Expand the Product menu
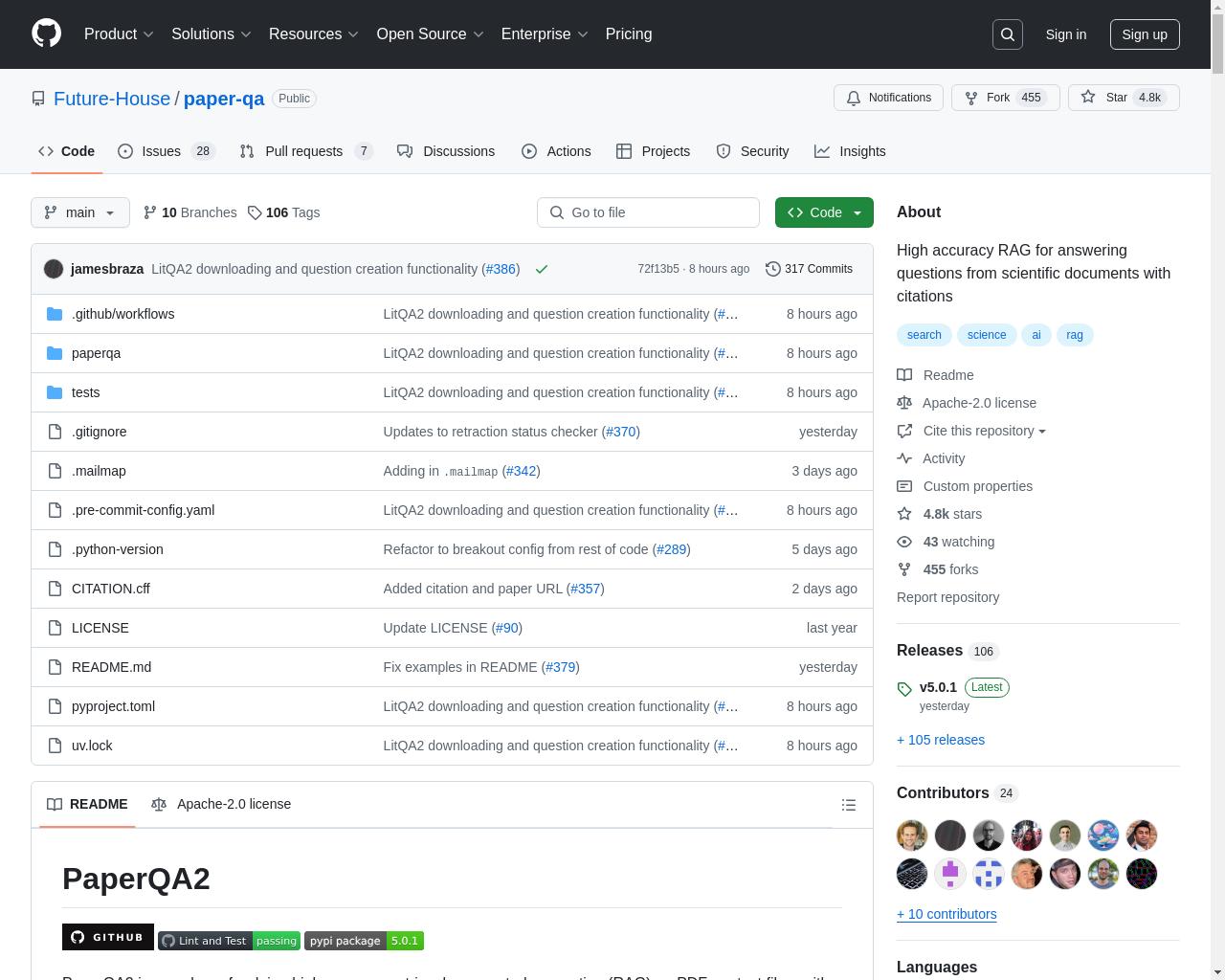The image size is (1225, 980). 119,34
